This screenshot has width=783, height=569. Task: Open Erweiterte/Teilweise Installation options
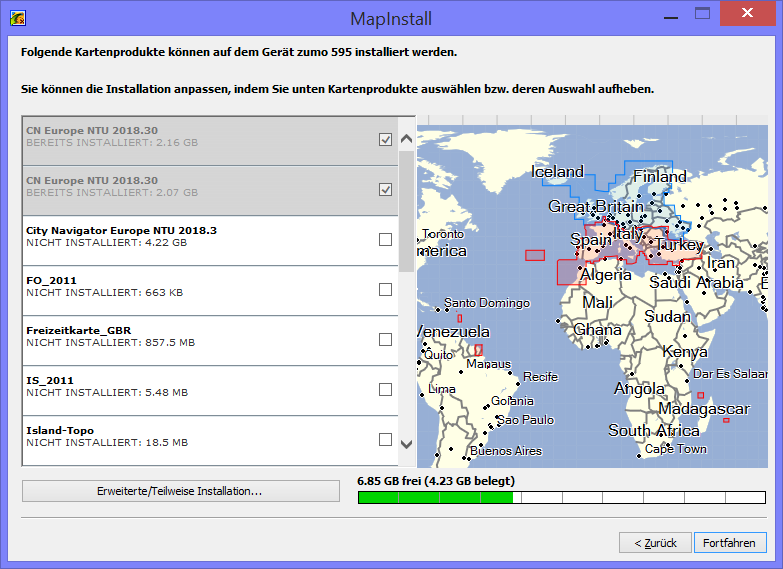point(180,491)
